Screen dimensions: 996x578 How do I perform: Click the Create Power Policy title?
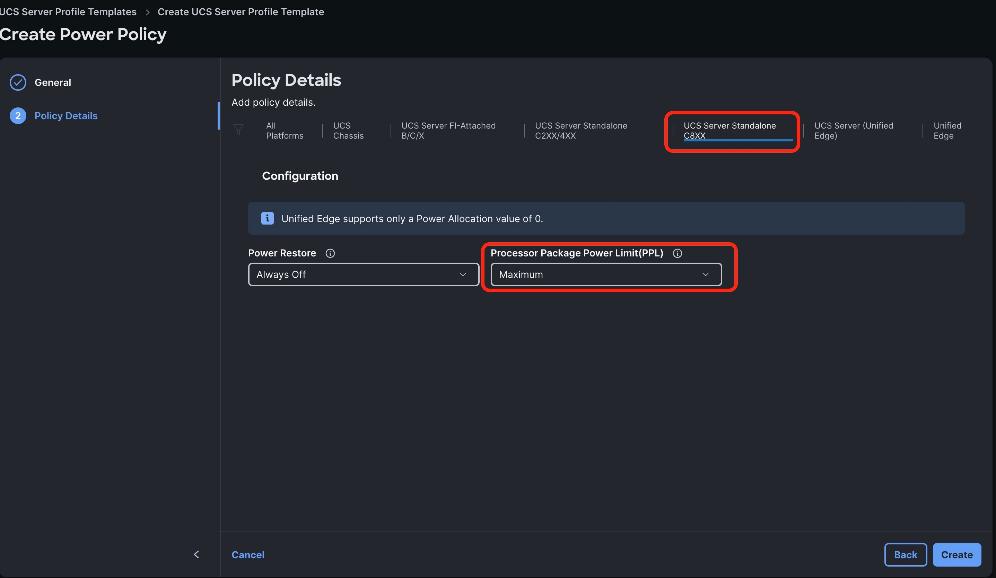click(83, 34)
